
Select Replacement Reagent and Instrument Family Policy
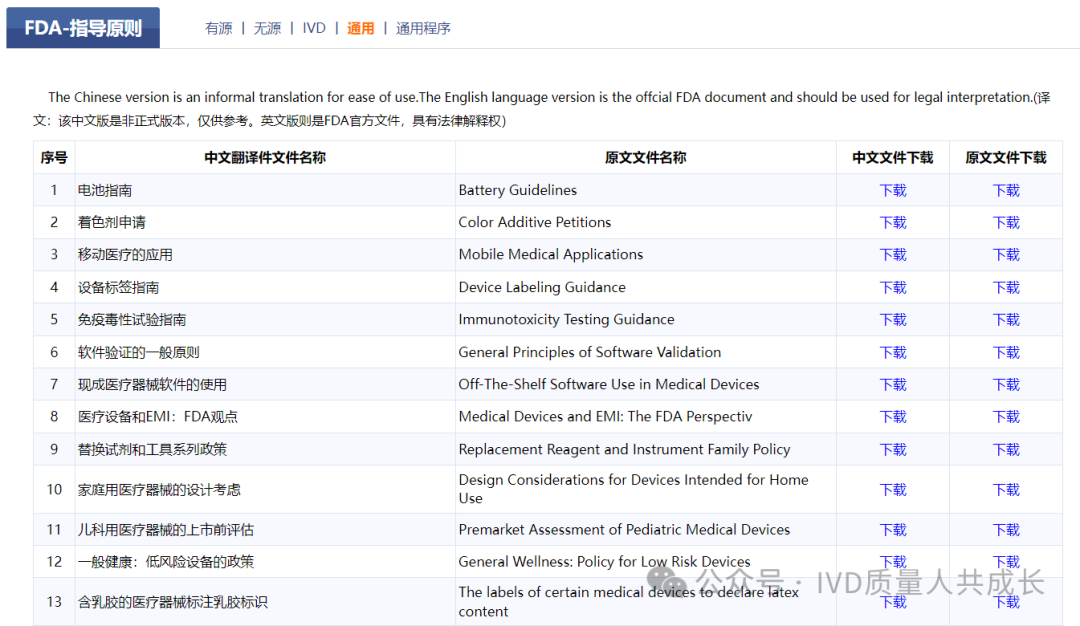click(x=624, y=450)
